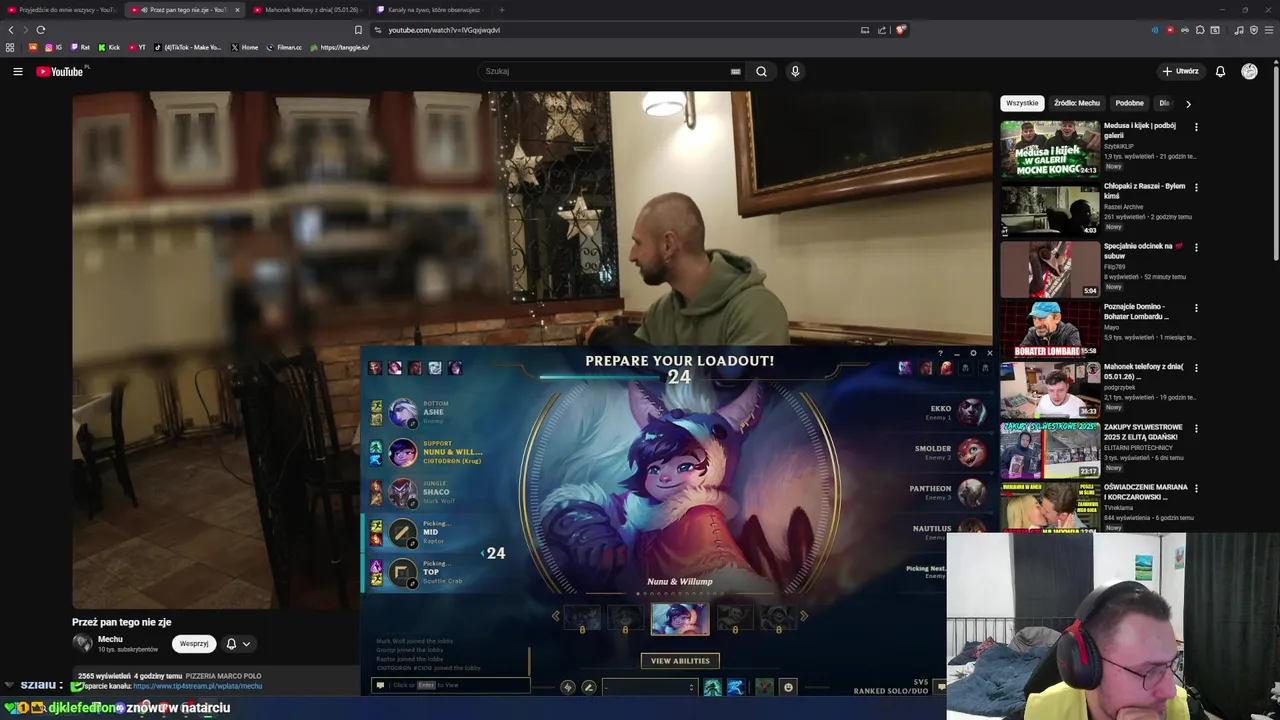Click View Abilities in champion select

click(680, 661)
